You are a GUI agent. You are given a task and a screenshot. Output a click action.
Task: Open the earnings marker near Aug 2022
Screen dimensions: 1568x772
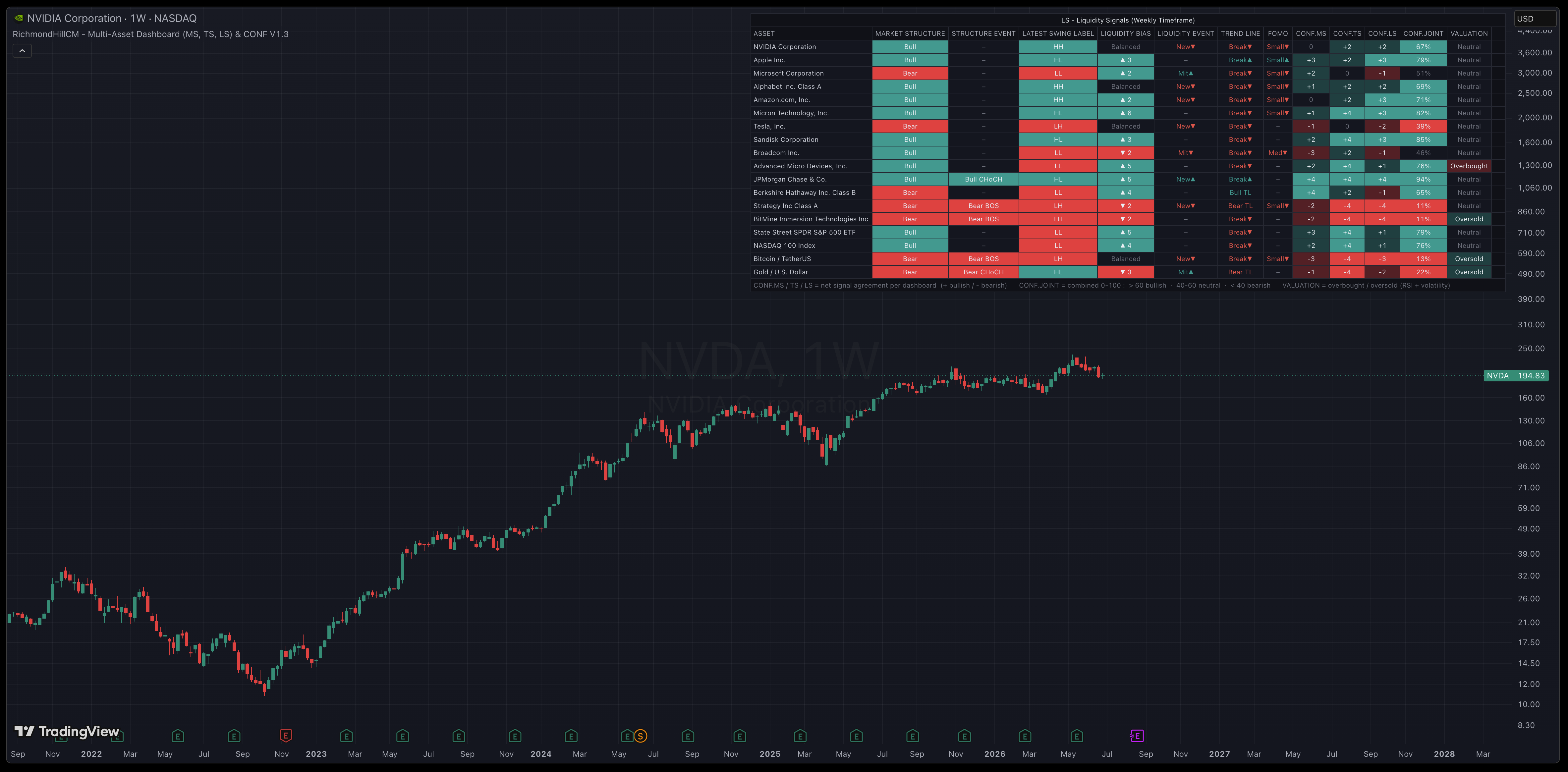pos(234,736)
